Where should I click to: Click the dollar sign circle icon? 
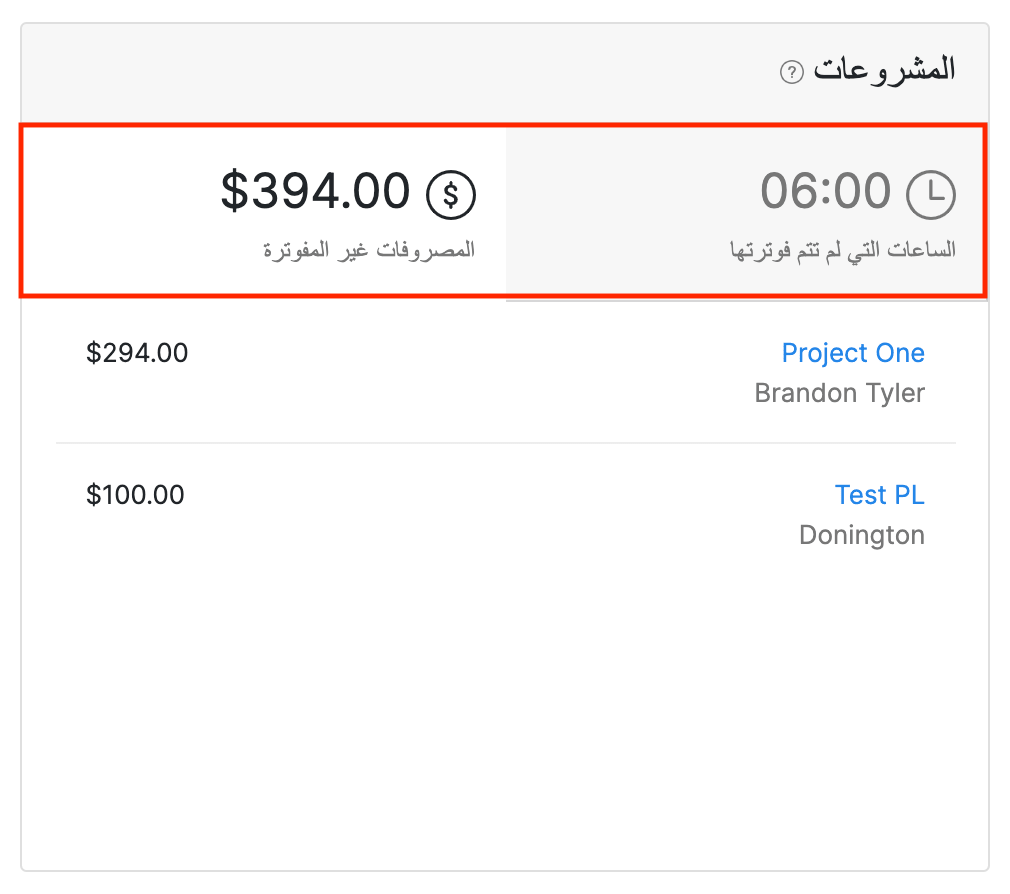coord(451,194)
